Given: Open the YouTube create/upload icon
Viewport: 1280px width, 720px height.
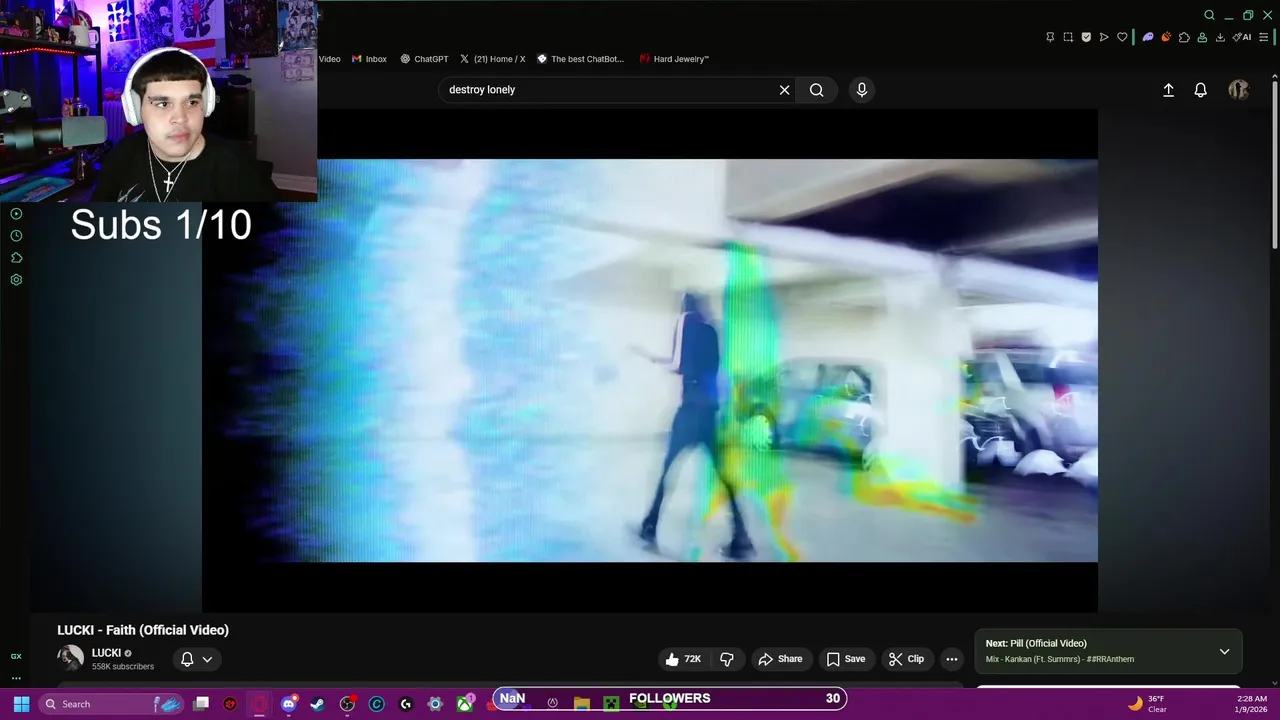Looking at the screenshot, I should (x=1168, y=90).
